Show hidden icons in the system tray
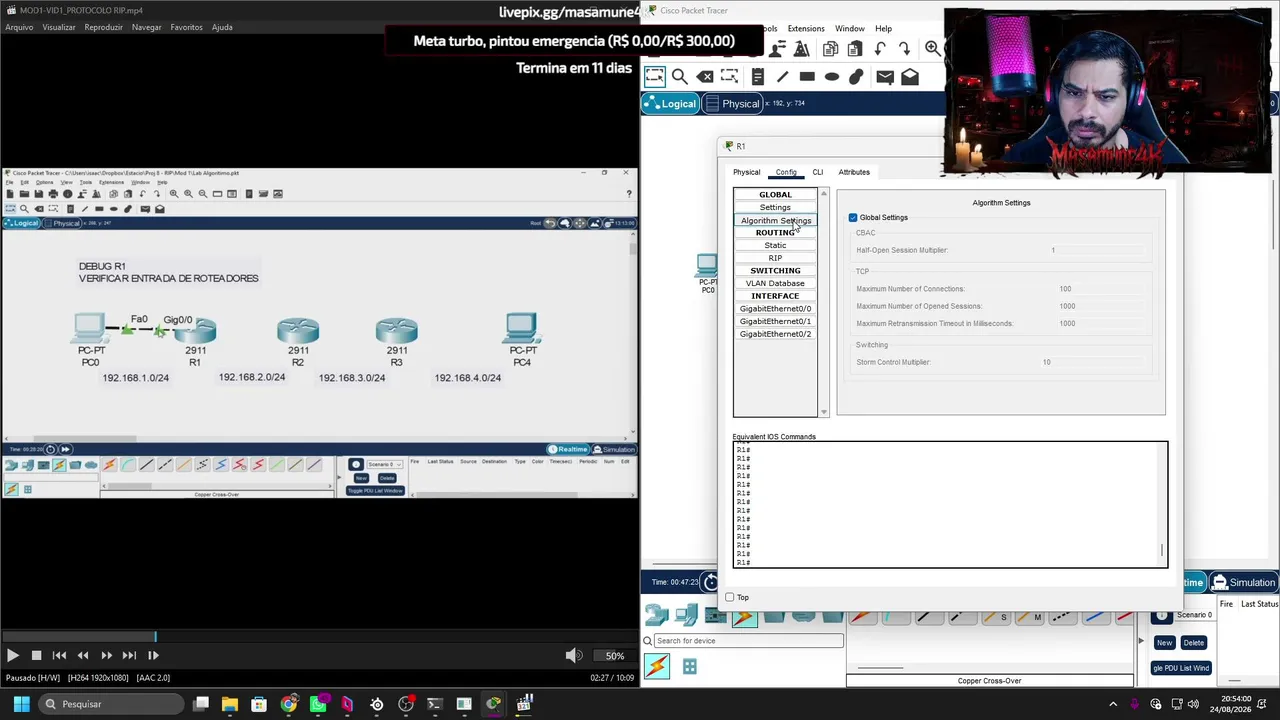This screenshot has width=1280, height=720. (x=1113, y=704)
